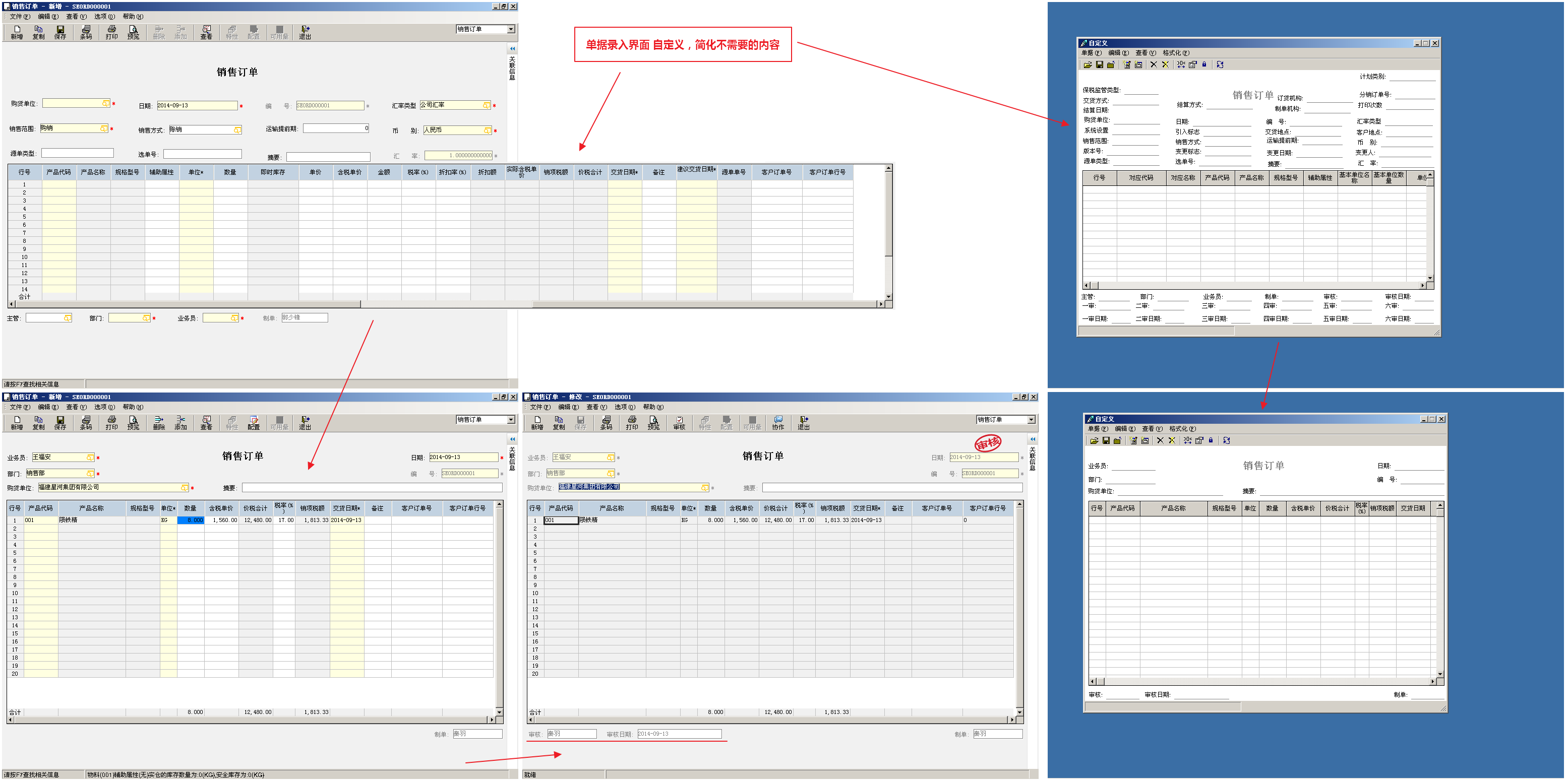Image resolution: width=1568 pixels, height=781 pixels.
Task: Click save disk icon in lower 自定义 window toolbar
Action: pos(1106,440)
